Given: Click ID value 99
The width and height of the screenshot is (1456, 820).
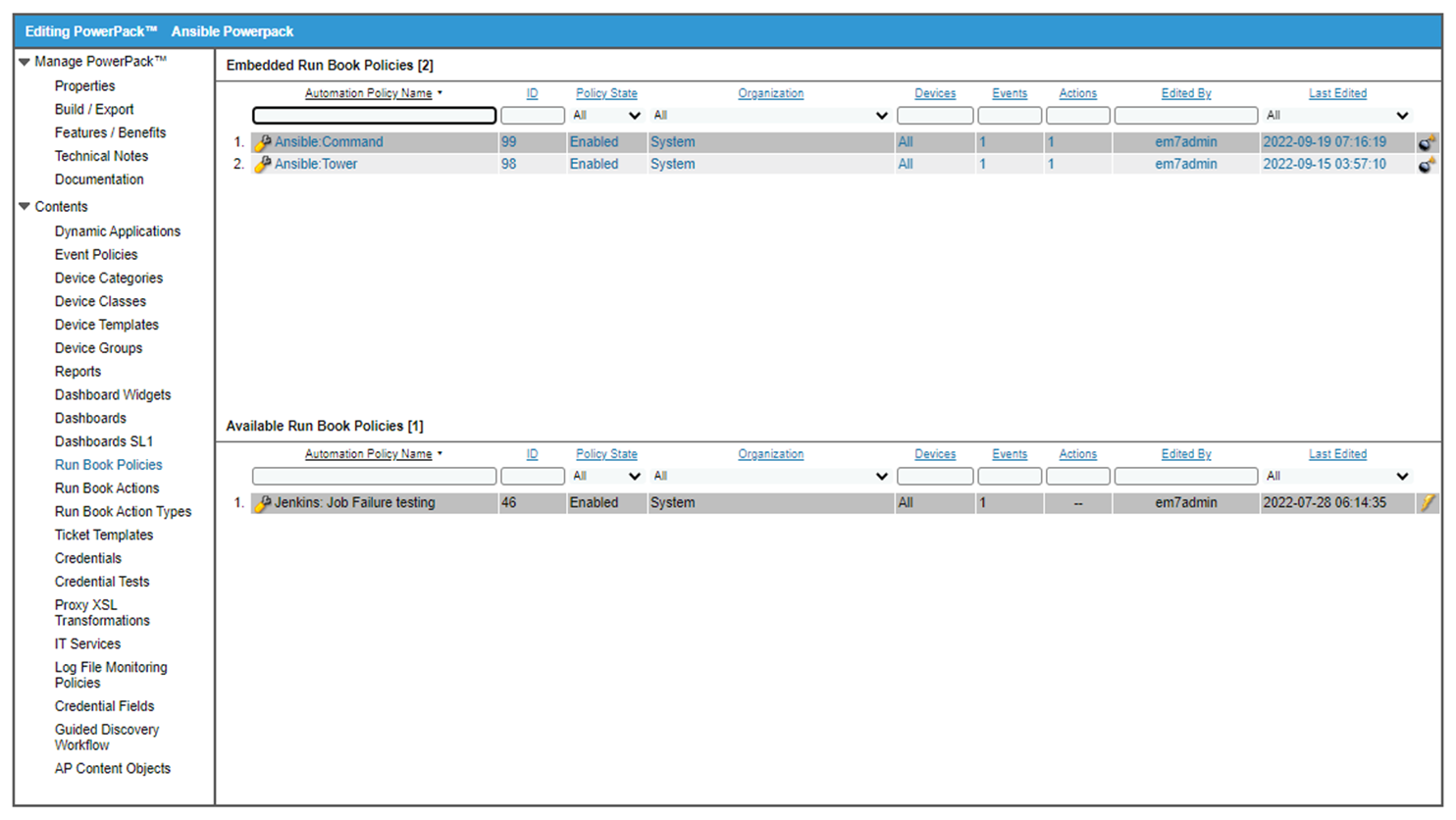Looking at the screenshot, I should click(x=508, y=142).
